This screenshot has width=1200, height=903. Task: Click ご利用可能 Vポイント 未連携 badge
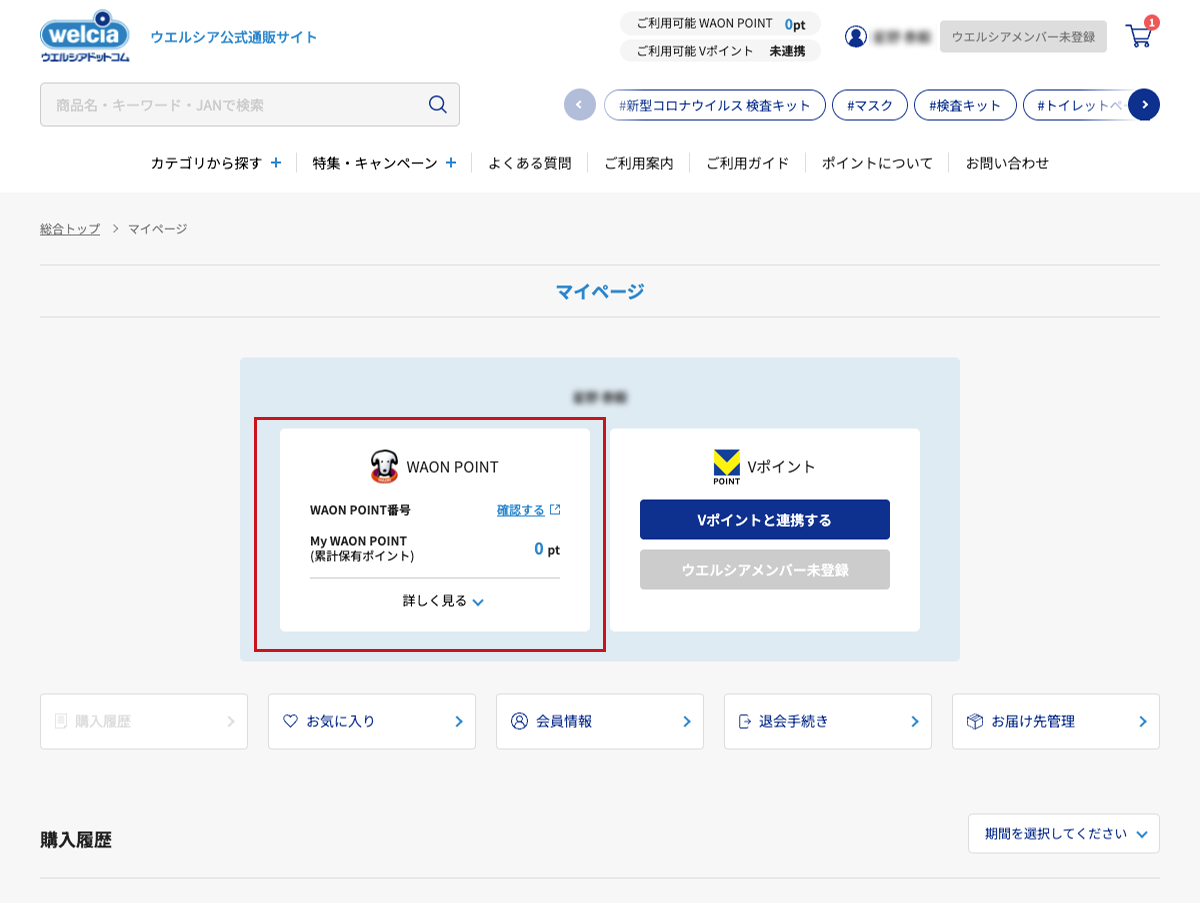click(x=720, y=51)
